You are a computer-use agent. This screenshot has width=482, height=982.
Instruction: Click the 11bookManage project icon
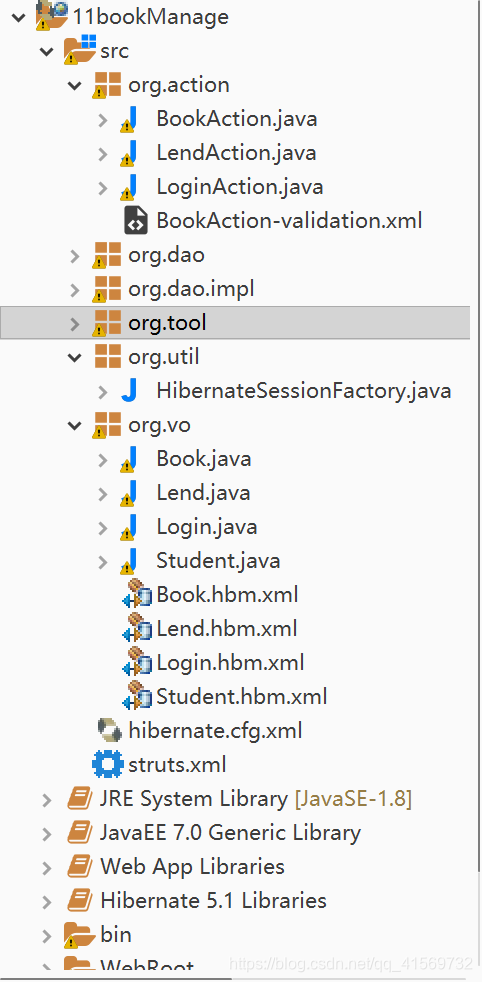coord(52,16)
